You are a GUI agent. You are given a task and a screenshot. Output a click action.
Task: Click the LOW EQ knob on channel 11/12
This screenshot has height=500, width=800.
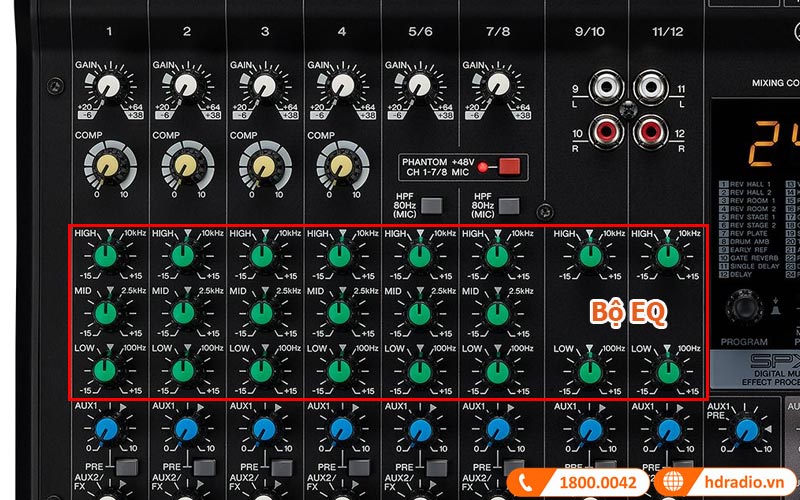tap(668, 371)
